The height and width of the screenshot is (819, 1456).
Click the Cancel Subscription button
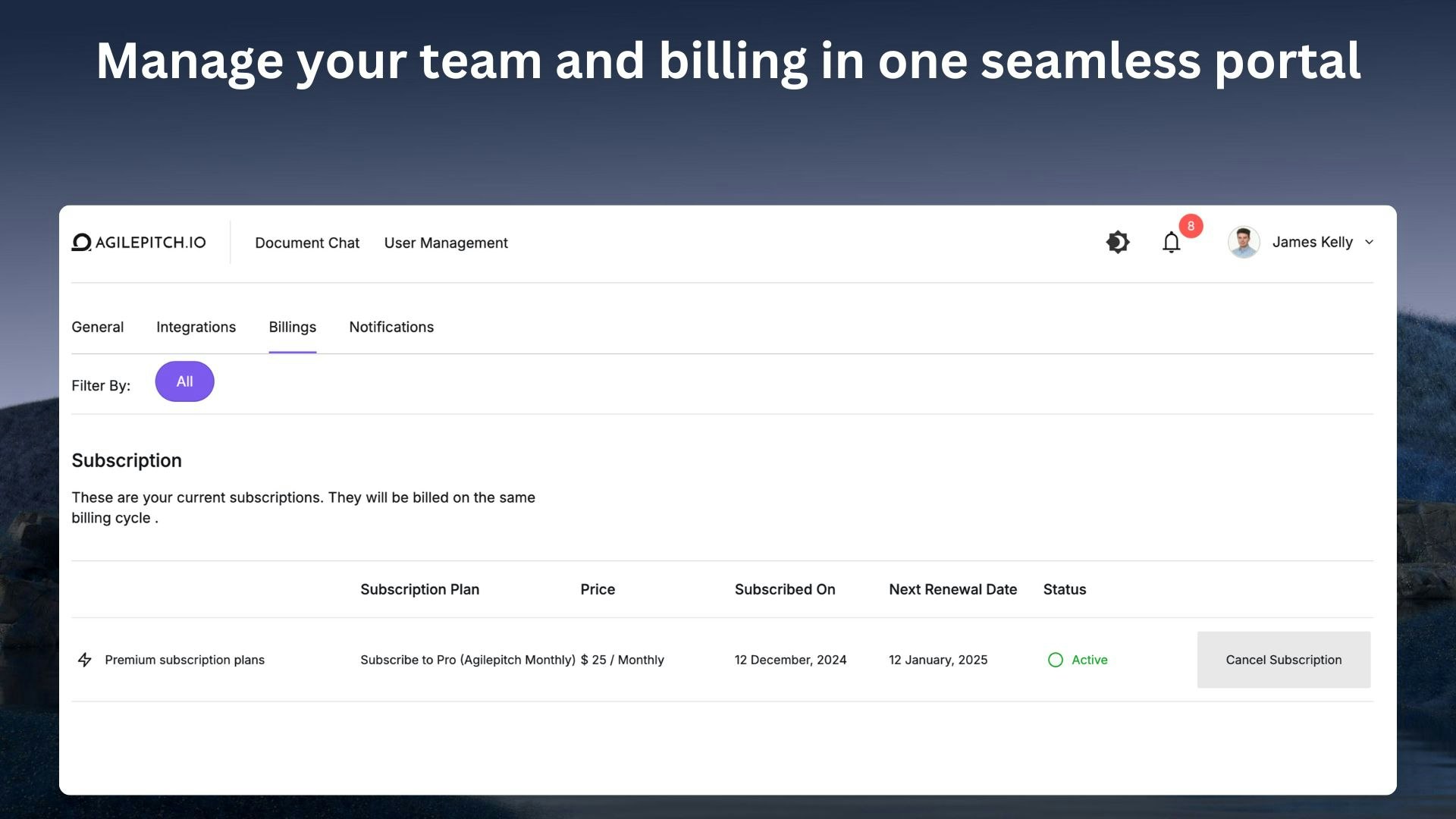1283,660
